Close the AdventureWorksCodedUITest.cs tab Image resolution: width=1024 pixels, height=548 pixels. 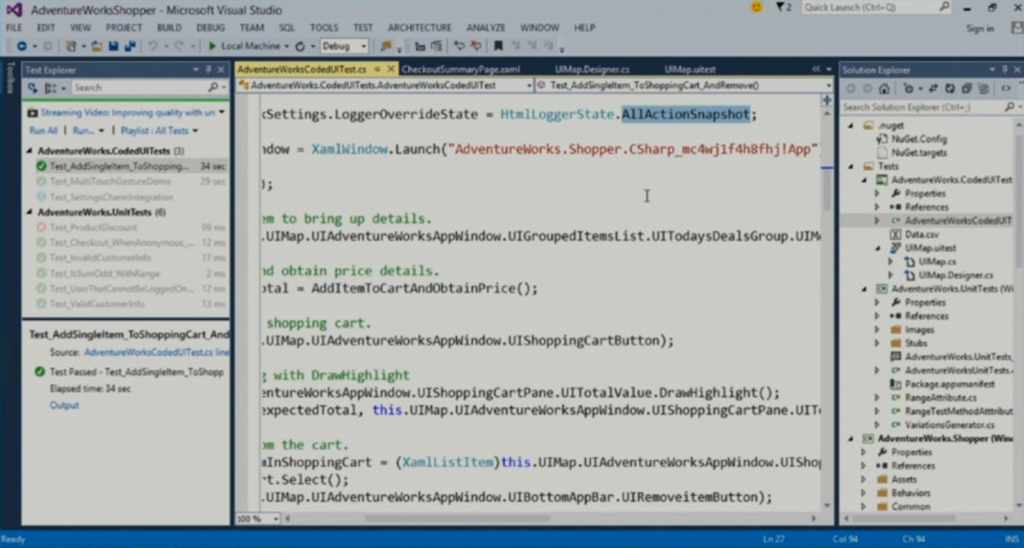point(391,69)
